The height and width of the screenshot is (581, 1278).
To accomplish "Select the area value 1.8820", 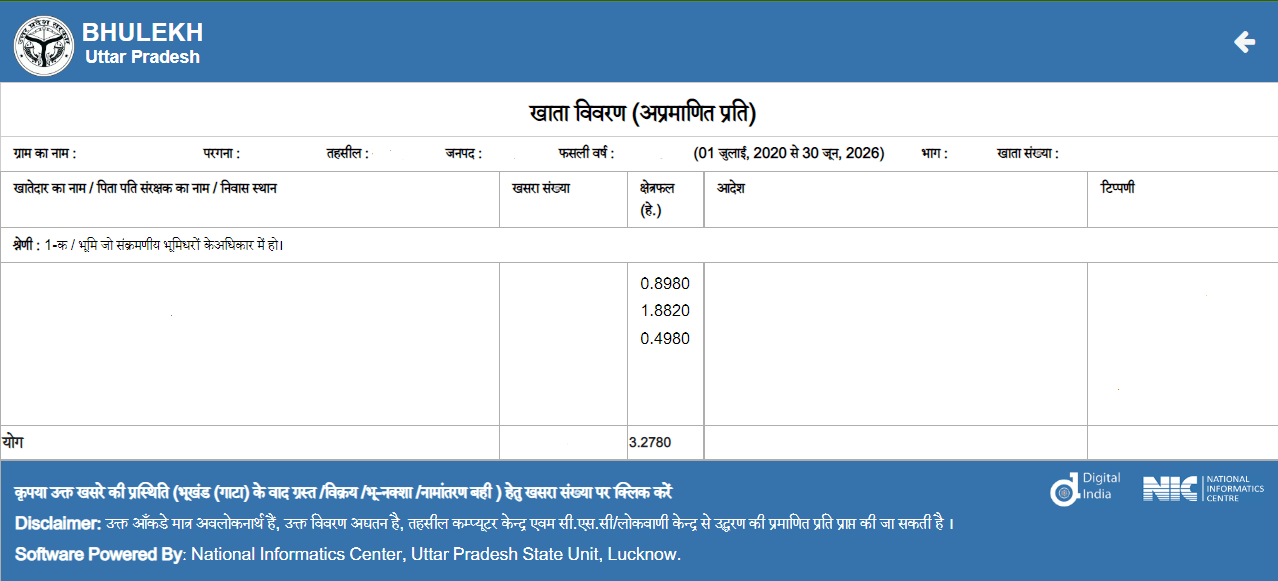I will coord(665,311).
